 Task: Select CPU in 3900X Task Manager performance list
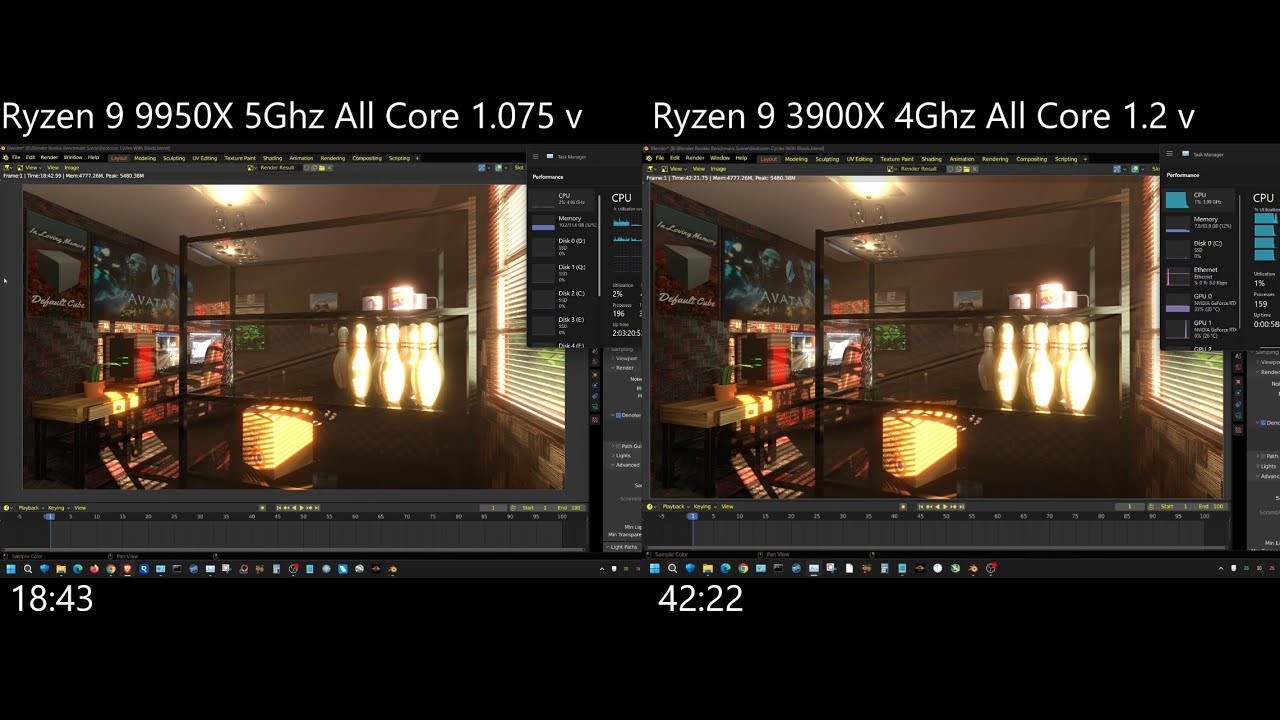[x=1199, y=200]
